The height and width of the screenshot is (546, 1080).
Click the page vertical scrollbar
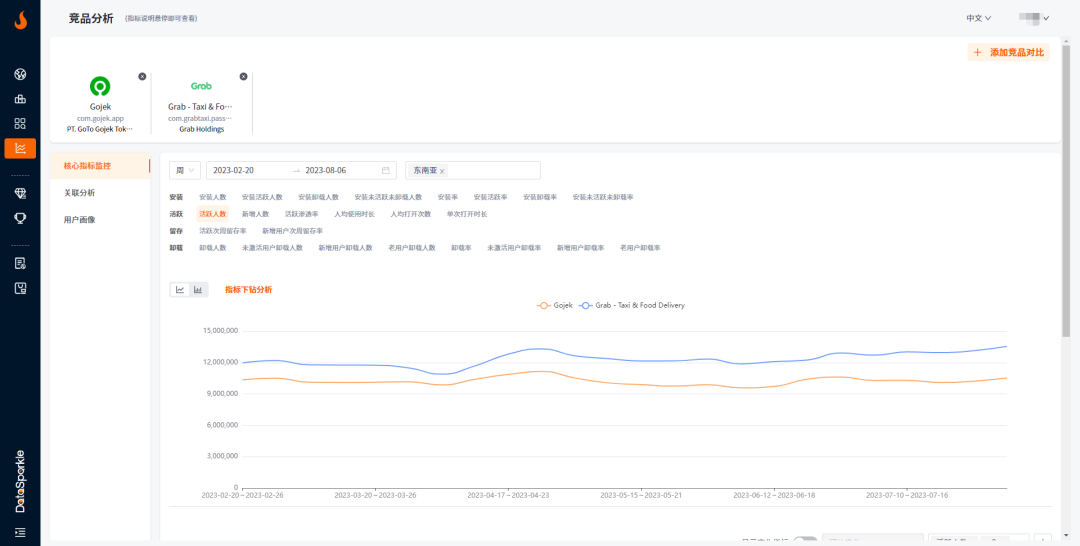[x=1066, y=193]
